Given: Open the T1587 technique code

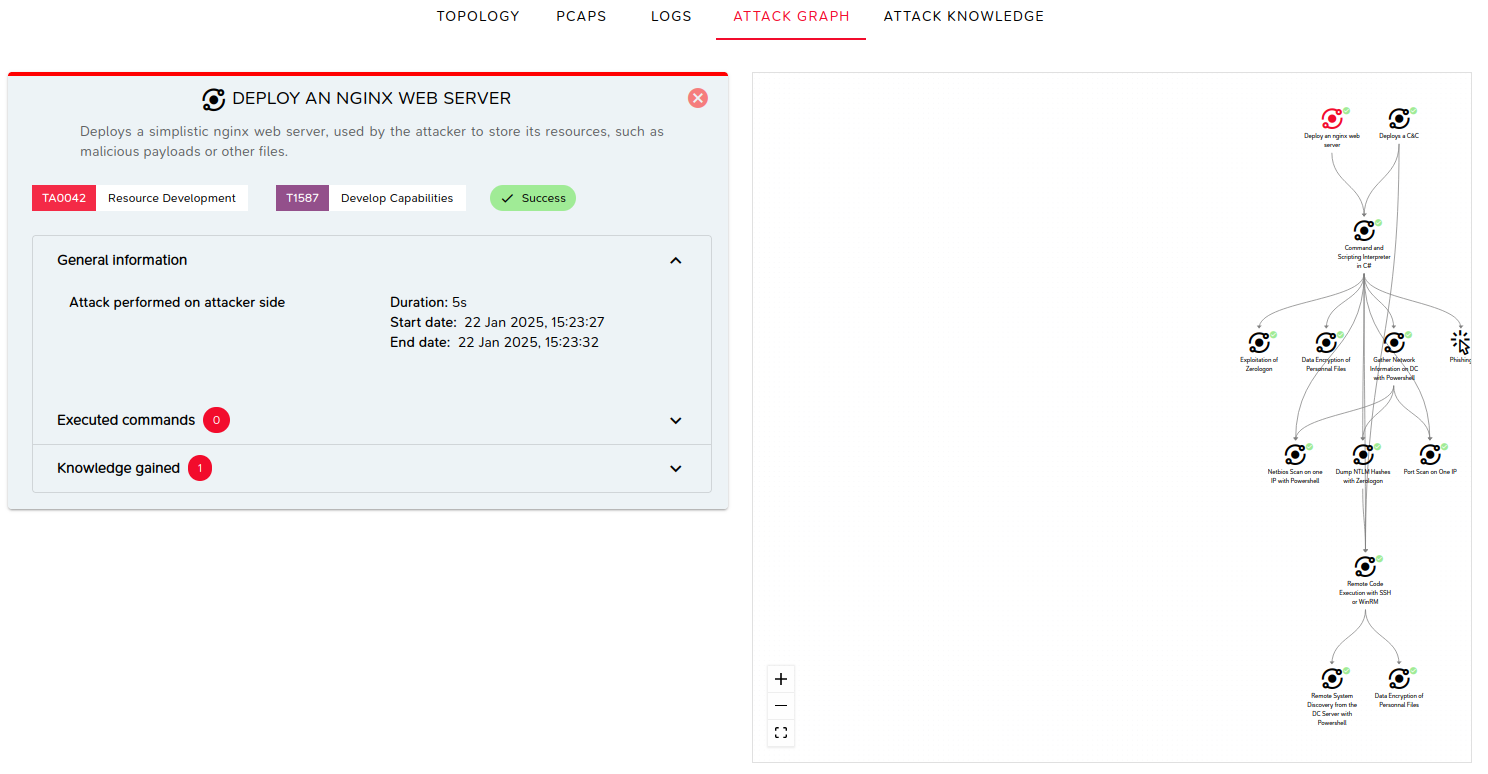Looking at the screenshot, I should click(302, 198).
